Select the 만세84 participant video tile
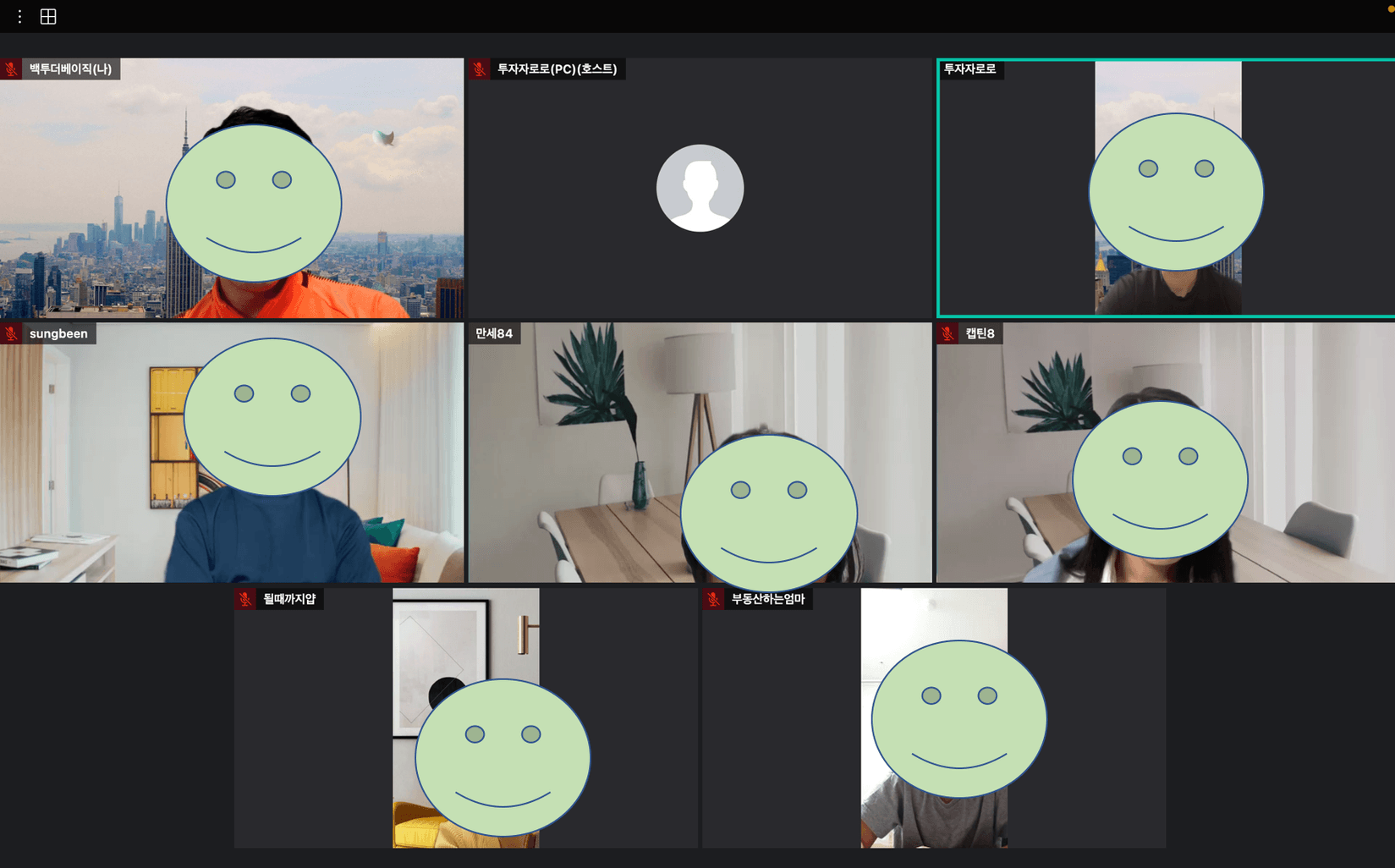 point(700,453)
